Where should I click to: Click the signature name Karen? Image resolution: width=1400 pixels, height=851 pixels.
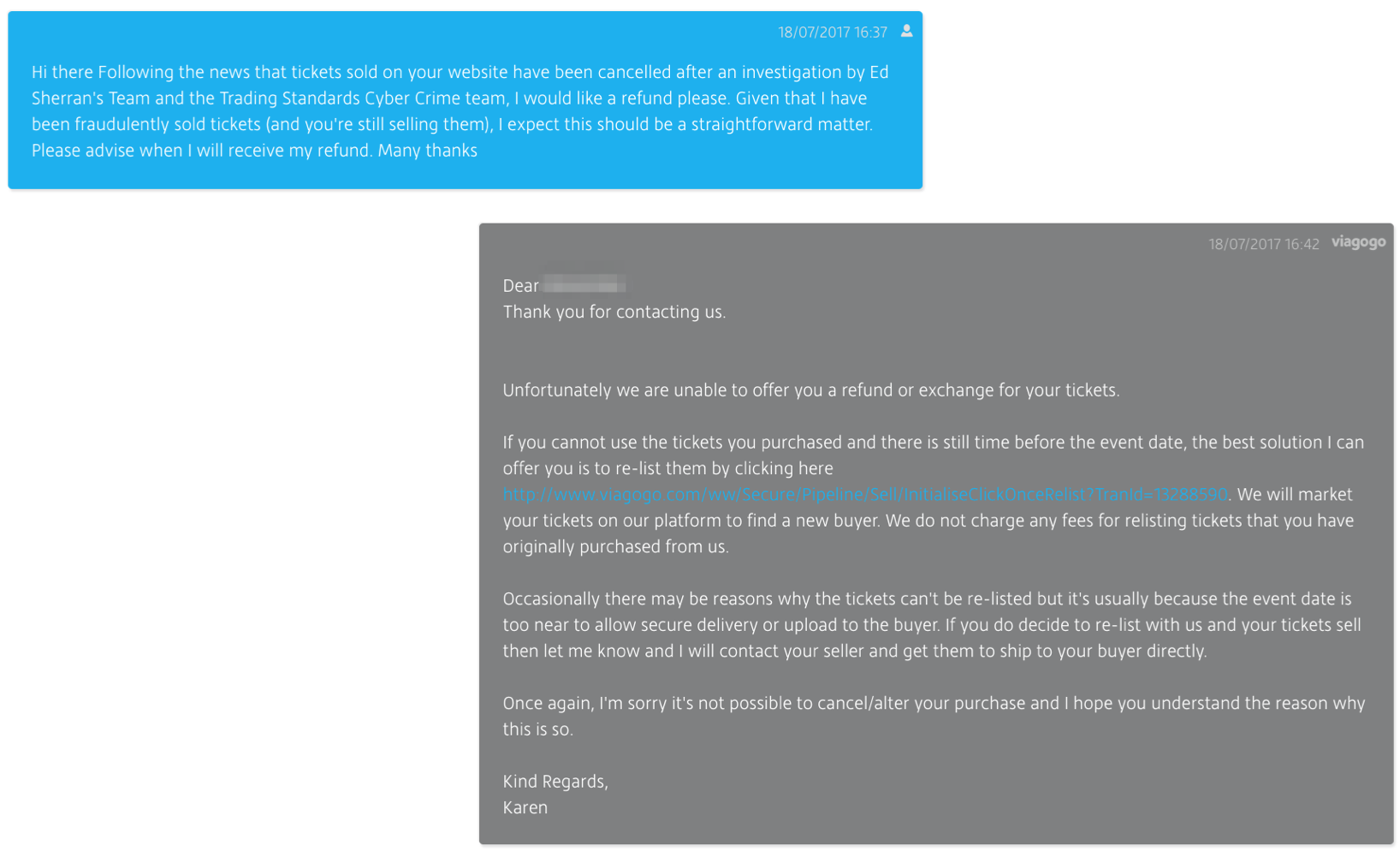click(525, 806)
